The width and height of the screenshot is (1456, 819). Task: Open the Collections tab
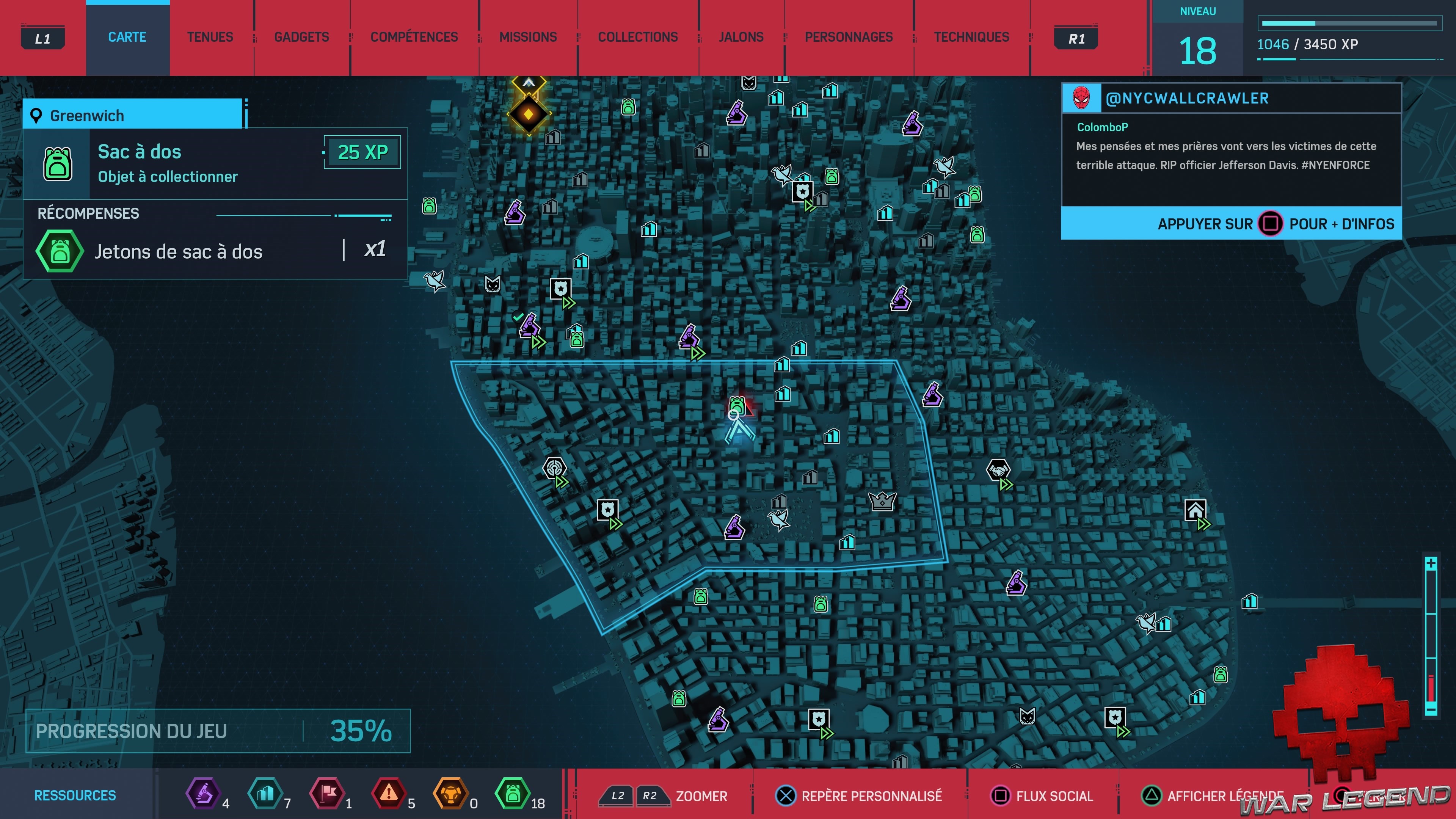pyautogui.click(x=637, y=37)
